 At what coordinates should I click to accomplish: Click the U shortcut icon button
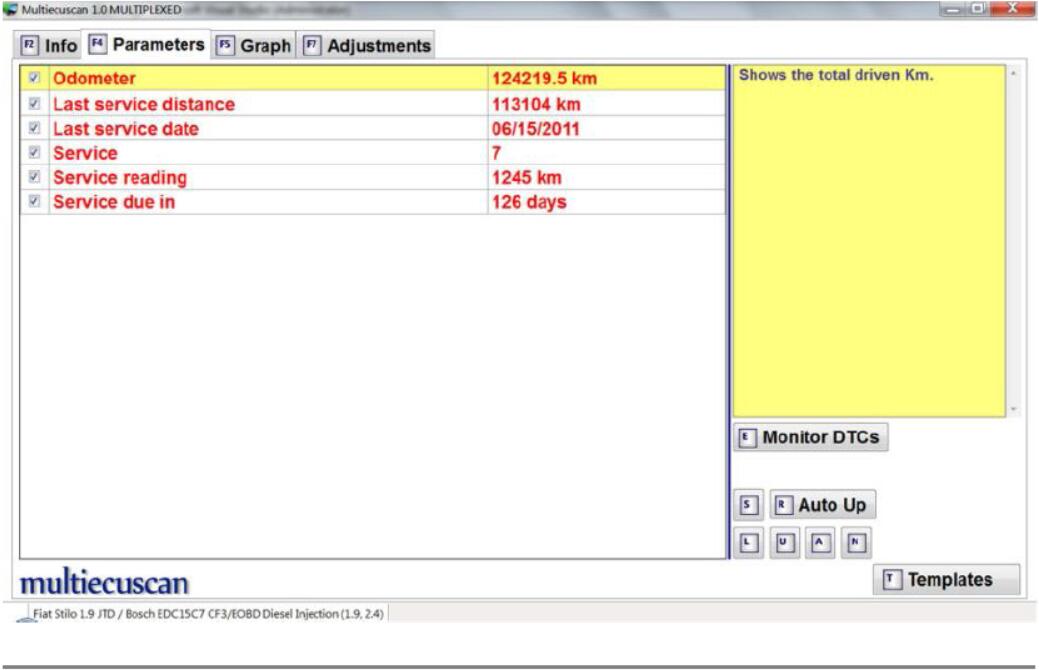785,543
